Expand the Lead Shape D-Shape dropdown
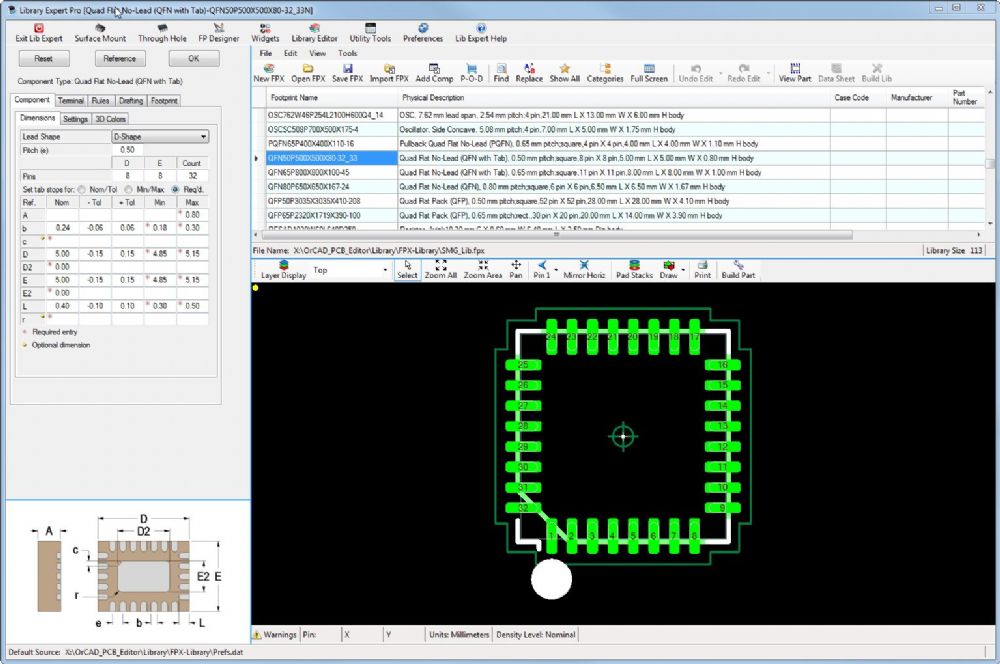This screenshot has width=1000, height=664. 203,136
